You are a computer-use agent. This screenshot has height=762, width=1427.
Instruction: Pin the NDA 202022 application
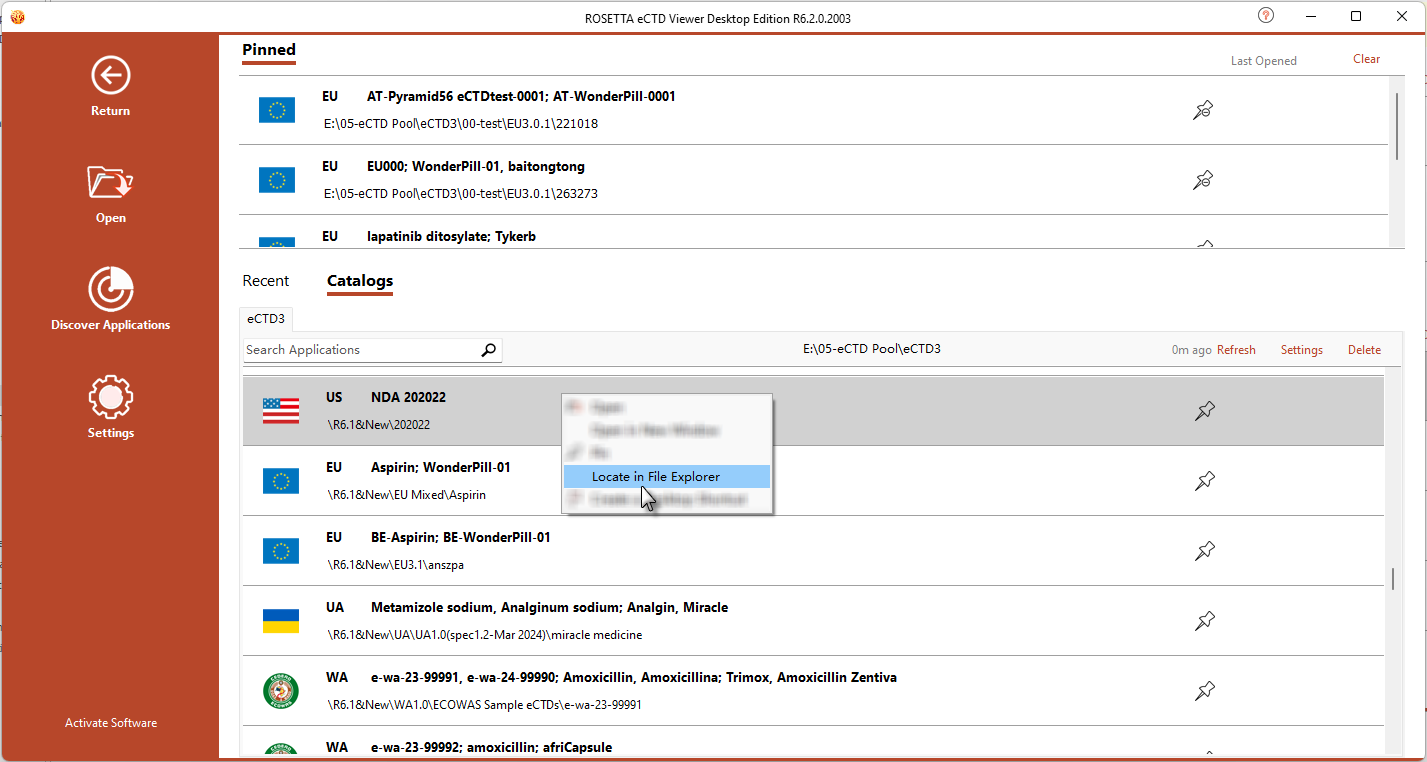(x=1205, y=411)
